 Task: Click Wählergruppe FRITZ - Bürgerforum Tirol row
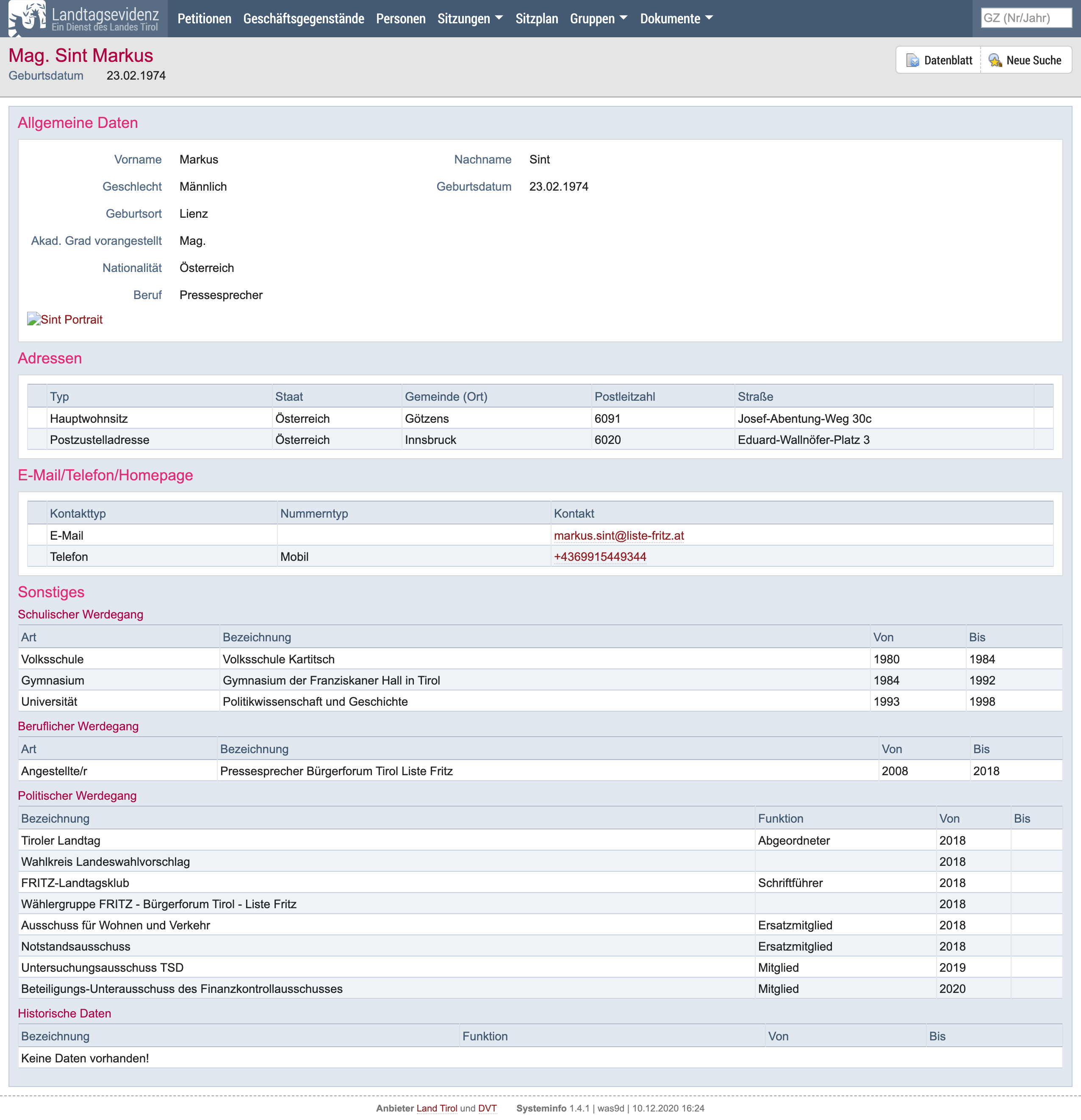pos(540,904)
